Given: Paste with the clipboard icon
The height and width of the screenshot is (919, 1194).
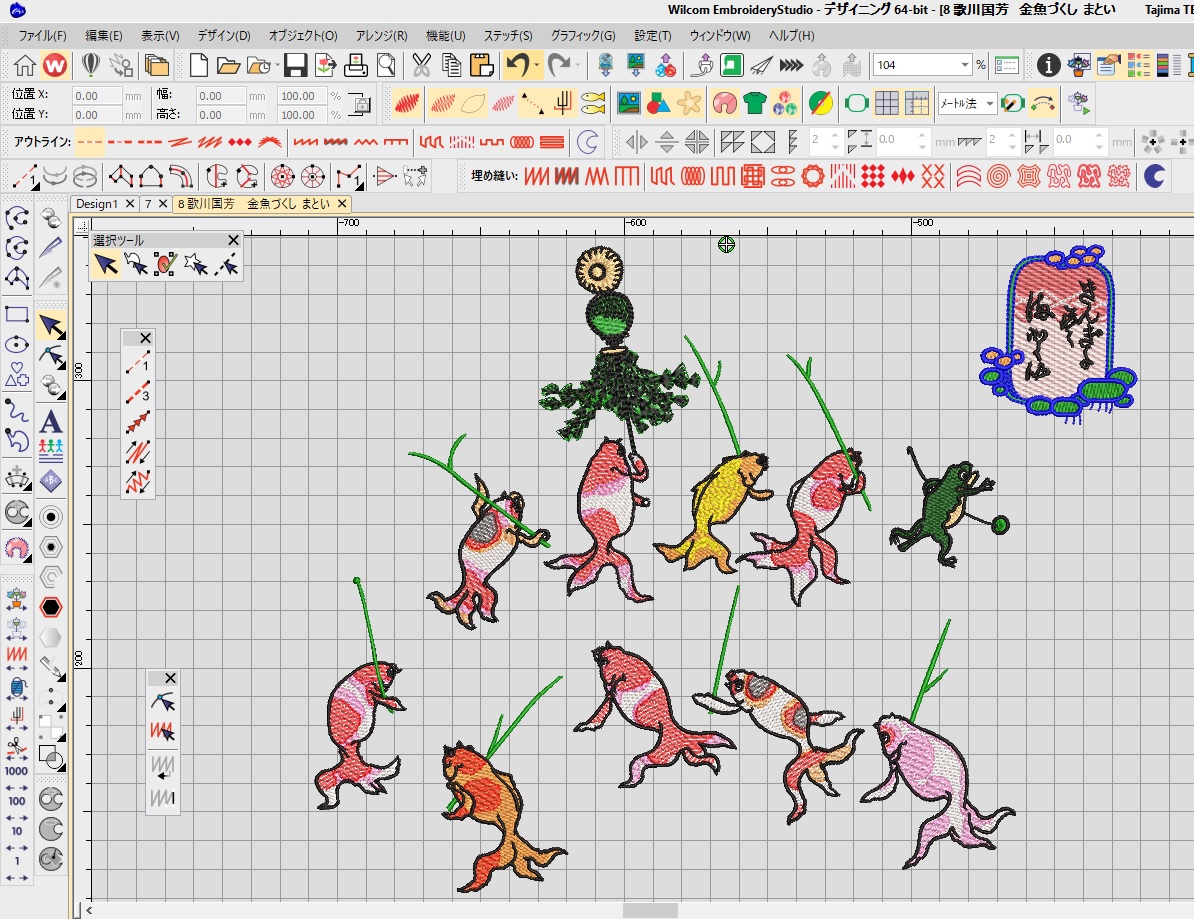Looking at the screenshot, I should click(x=481, y=65).
